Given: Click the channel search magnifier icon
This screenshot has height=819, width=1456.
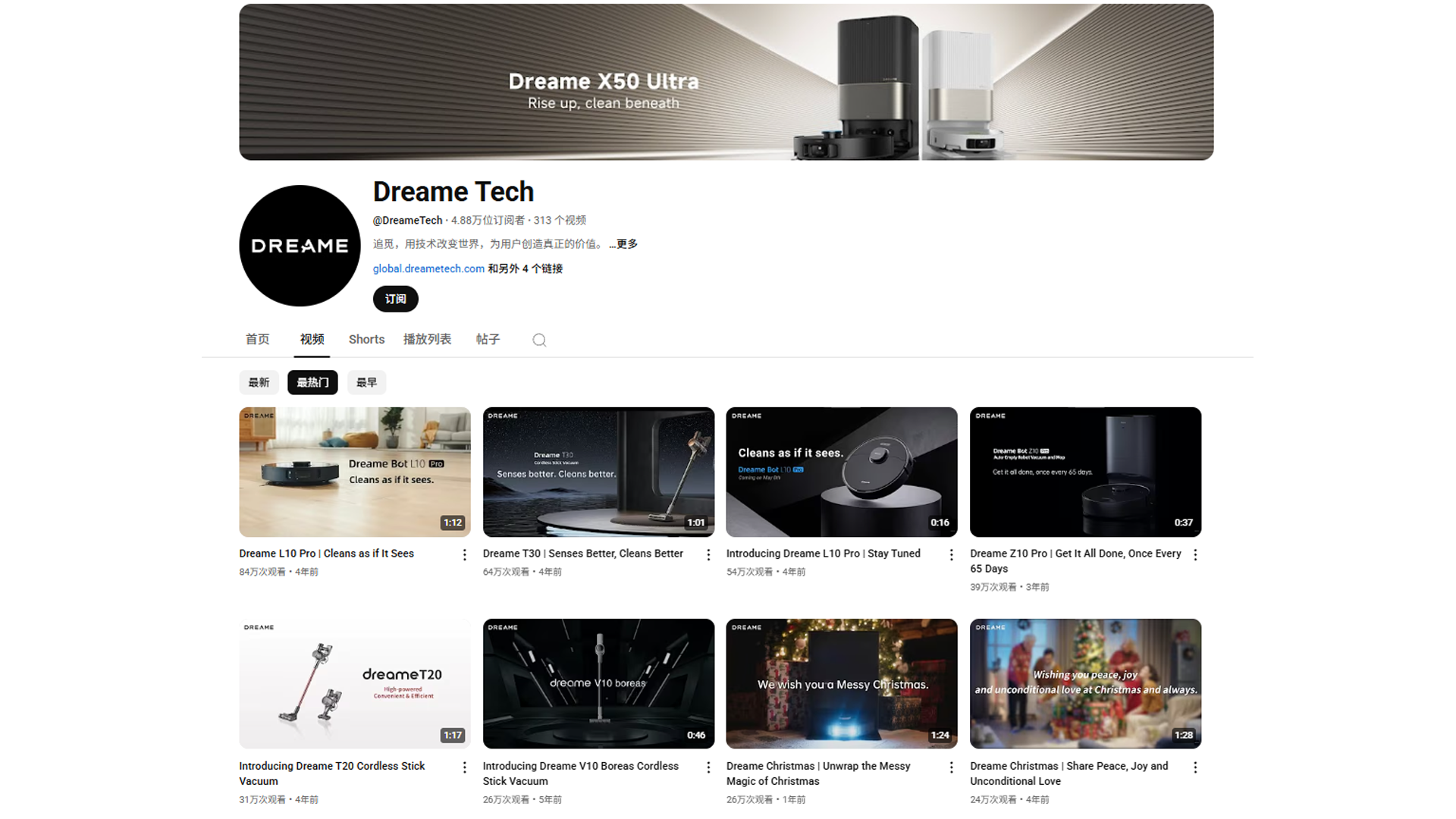Looking at the screenshot, I should coord(539,340).
